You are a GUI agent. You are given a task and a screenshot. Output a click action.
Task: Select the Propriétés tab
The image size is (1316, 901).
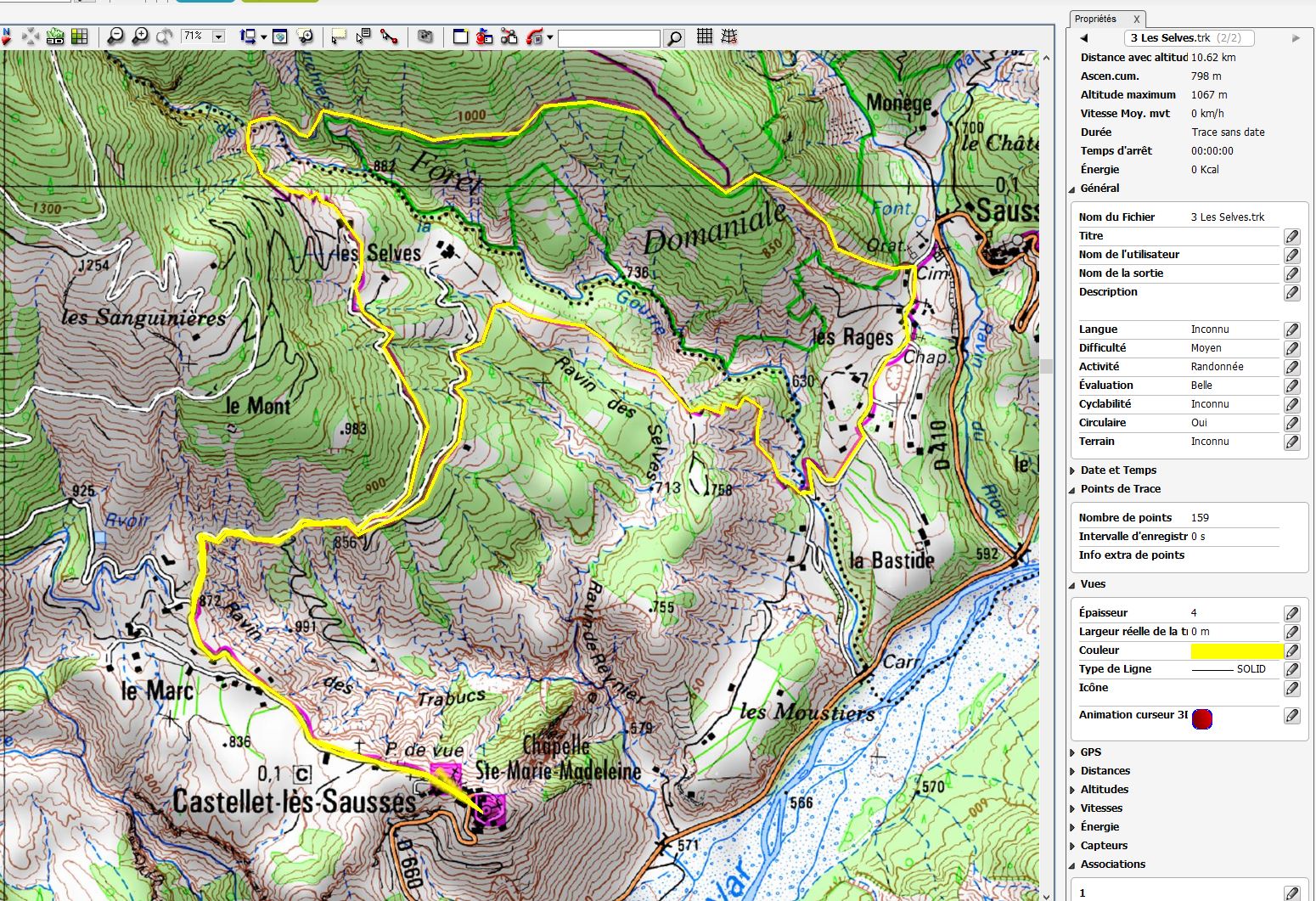point(1095,19)
